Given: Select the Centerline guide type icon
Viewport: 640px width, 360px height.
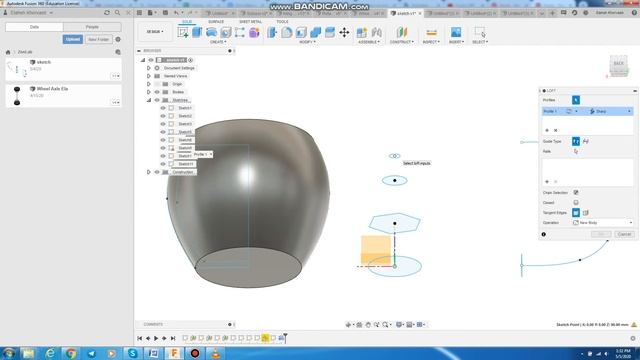Looking at the screenshot, I should (x=586, y=141).
